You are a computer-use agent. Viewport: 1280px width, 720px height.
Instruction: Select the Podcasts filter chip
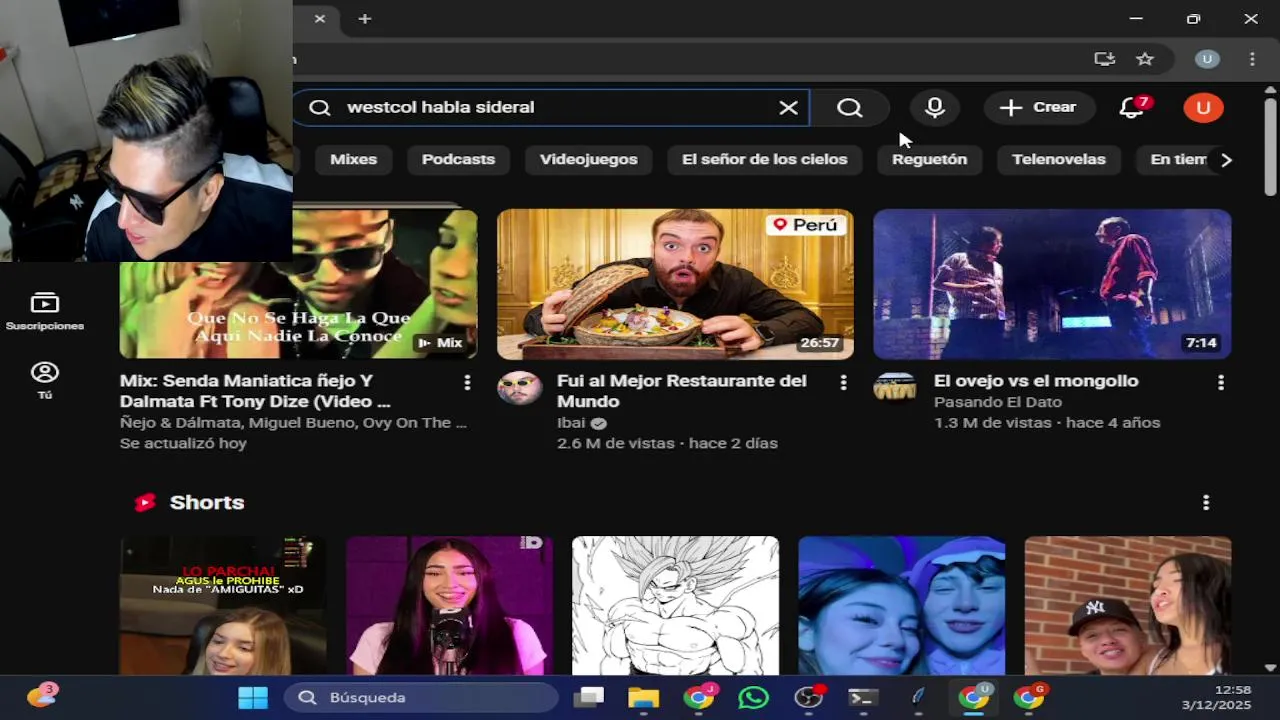click(458, 159)
